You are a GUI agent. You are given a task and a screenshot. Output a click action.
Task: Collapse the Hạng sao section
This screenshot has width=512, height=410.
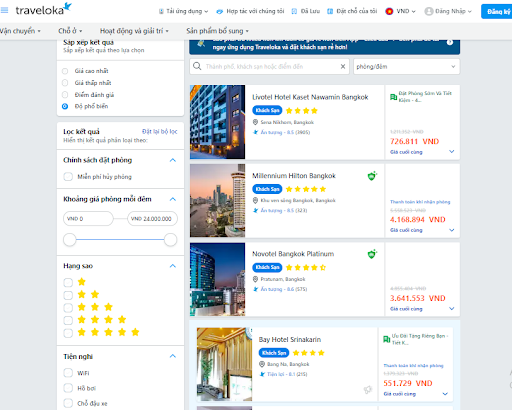pyautogui.click(x=173, y=266)
